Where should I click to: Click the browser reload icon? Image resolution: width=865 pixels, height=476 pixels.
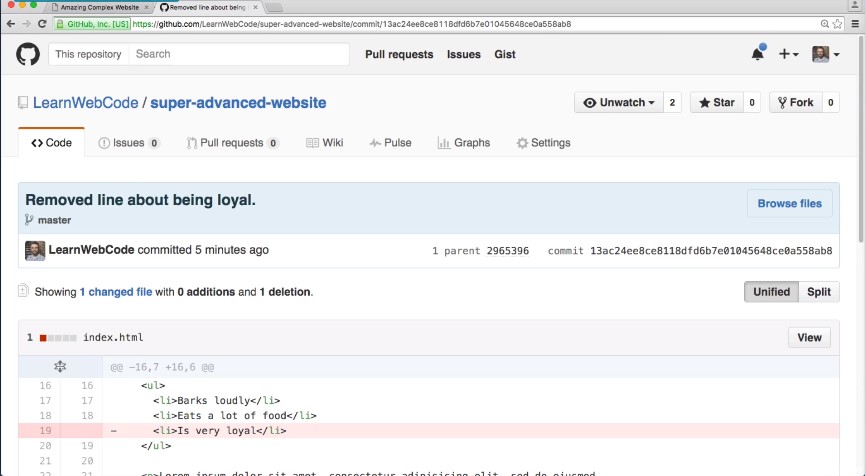[x=42, y=23]
